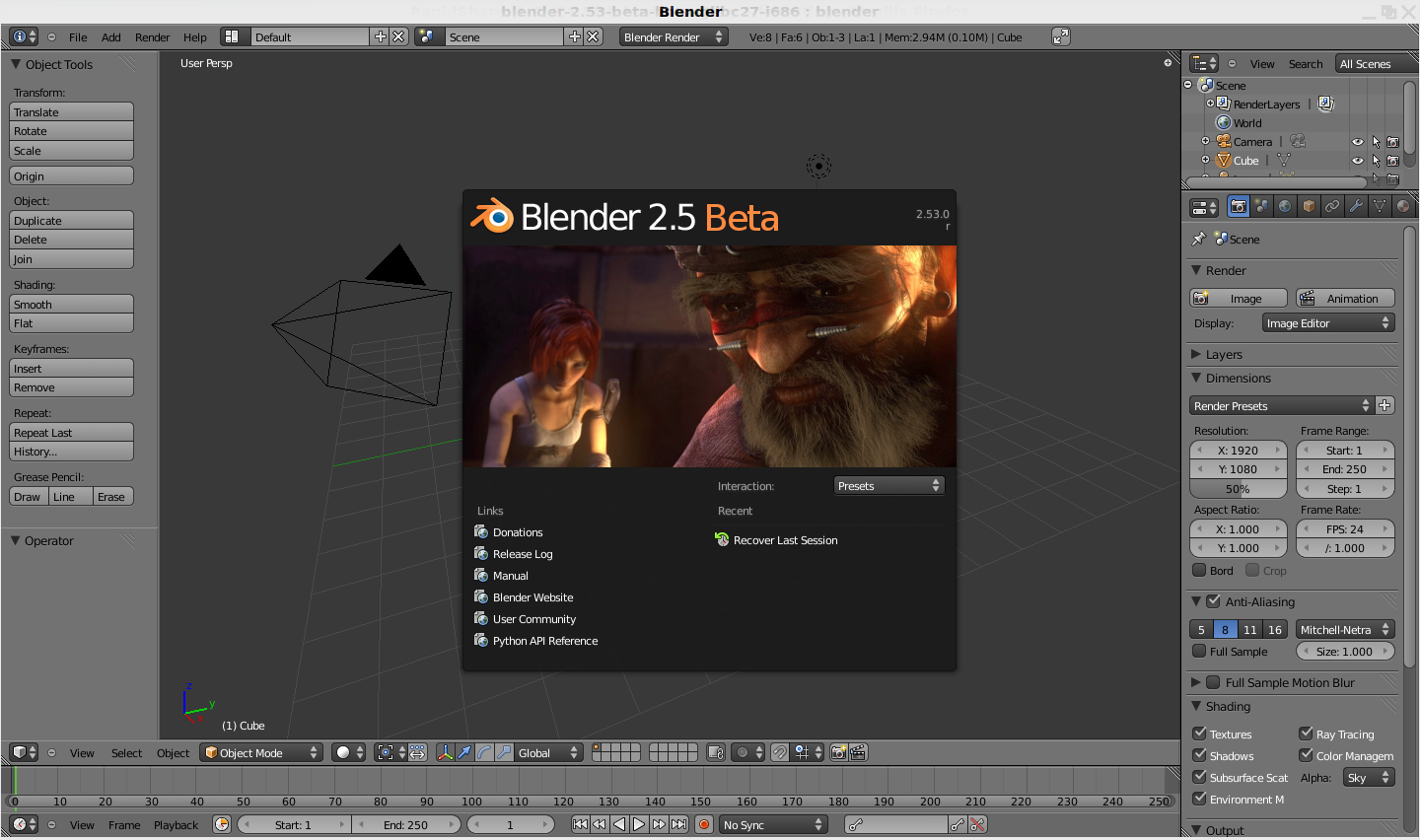Expand the Camera item in outliner

[1205, 141]
